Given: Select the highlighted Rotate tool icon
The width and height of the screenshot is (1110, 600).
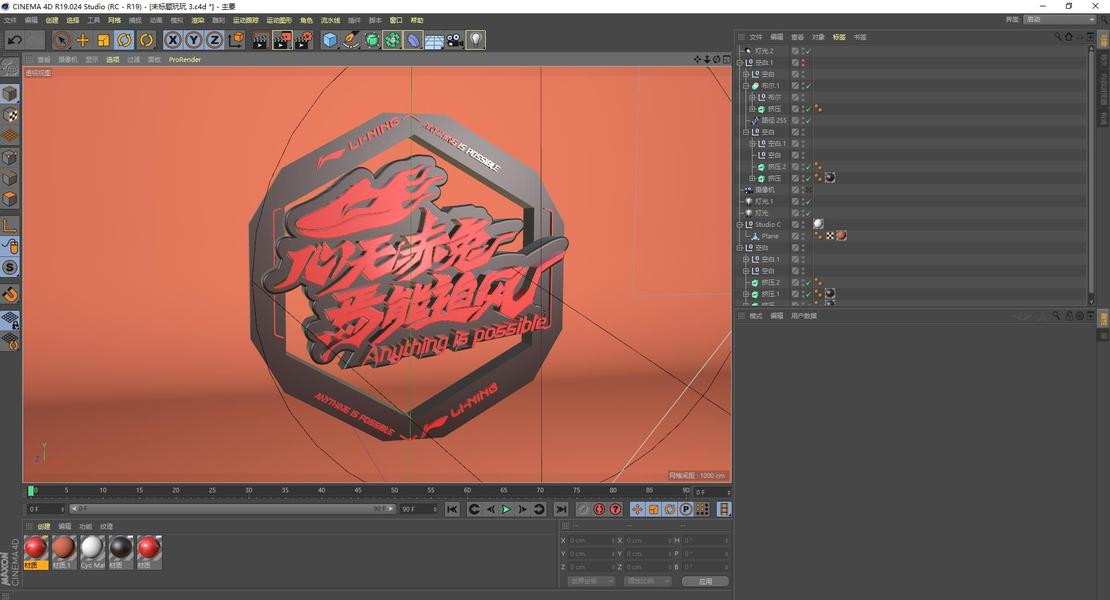Looking at the screenshot, I should click(x=125, y=40).
